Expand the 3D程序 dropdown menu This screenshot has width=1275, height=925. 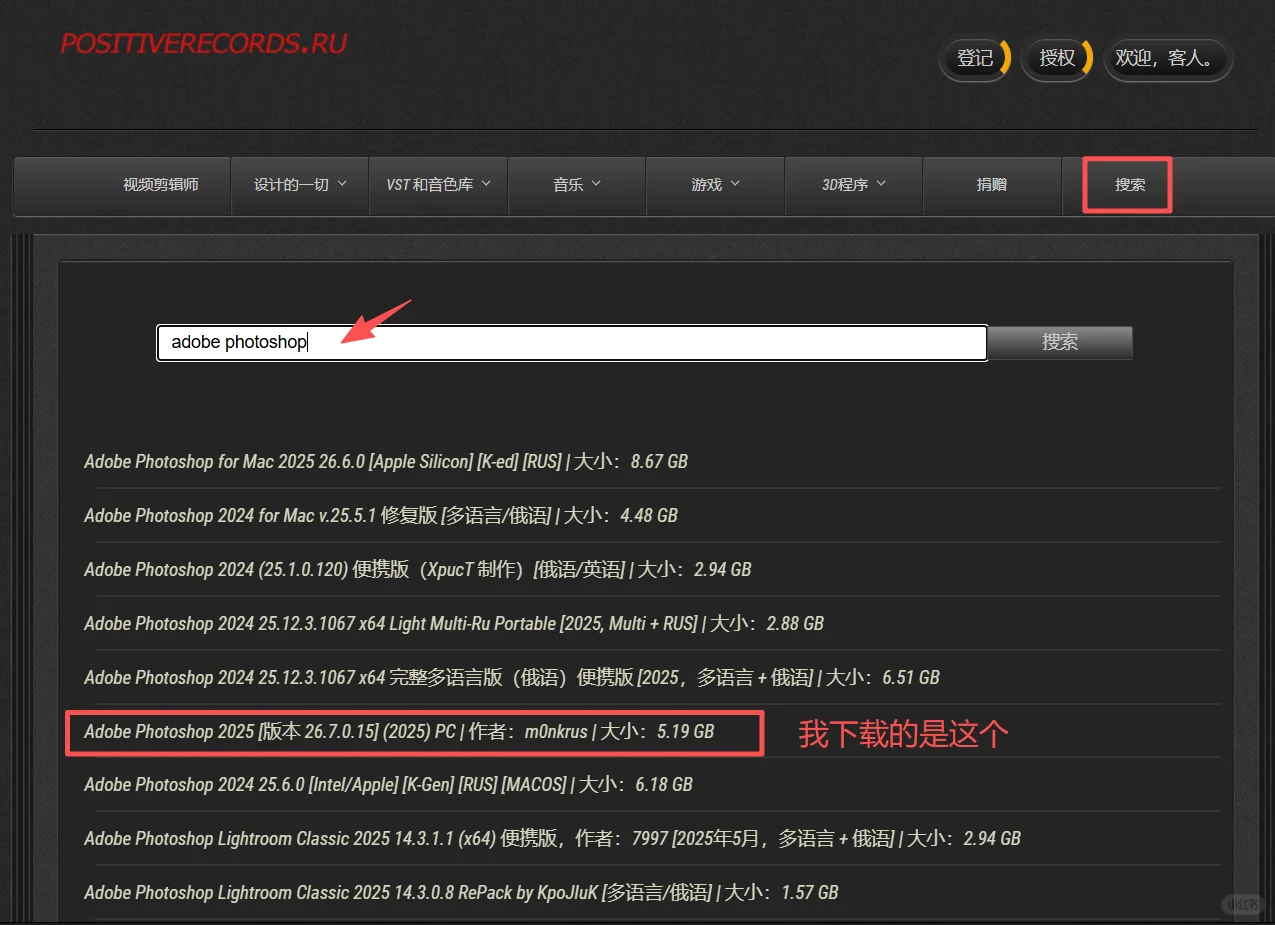[854, 185]
